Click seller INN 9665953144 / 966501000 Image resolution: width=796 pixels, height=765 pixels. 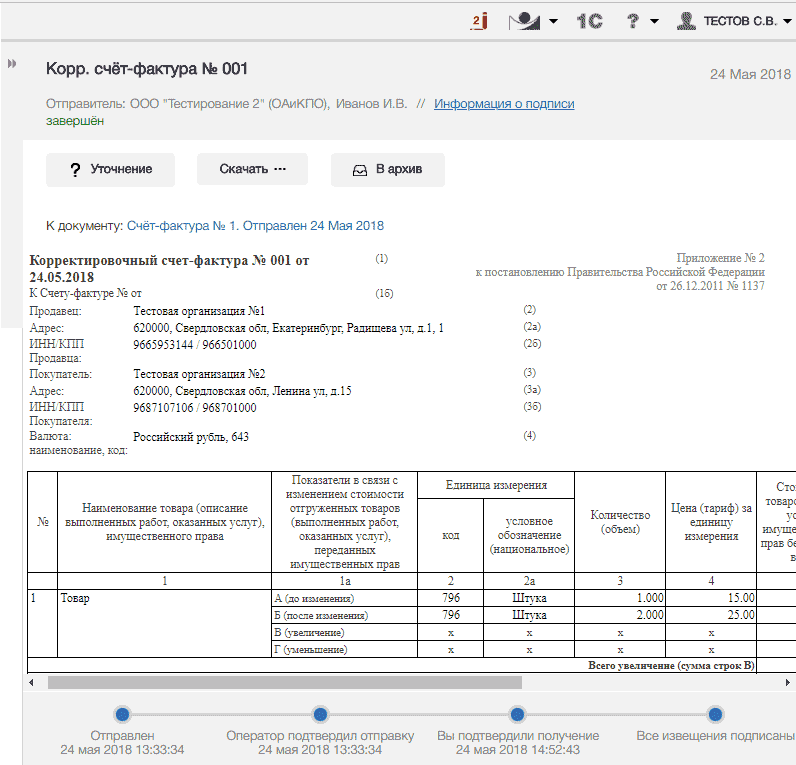click(195, 345)
